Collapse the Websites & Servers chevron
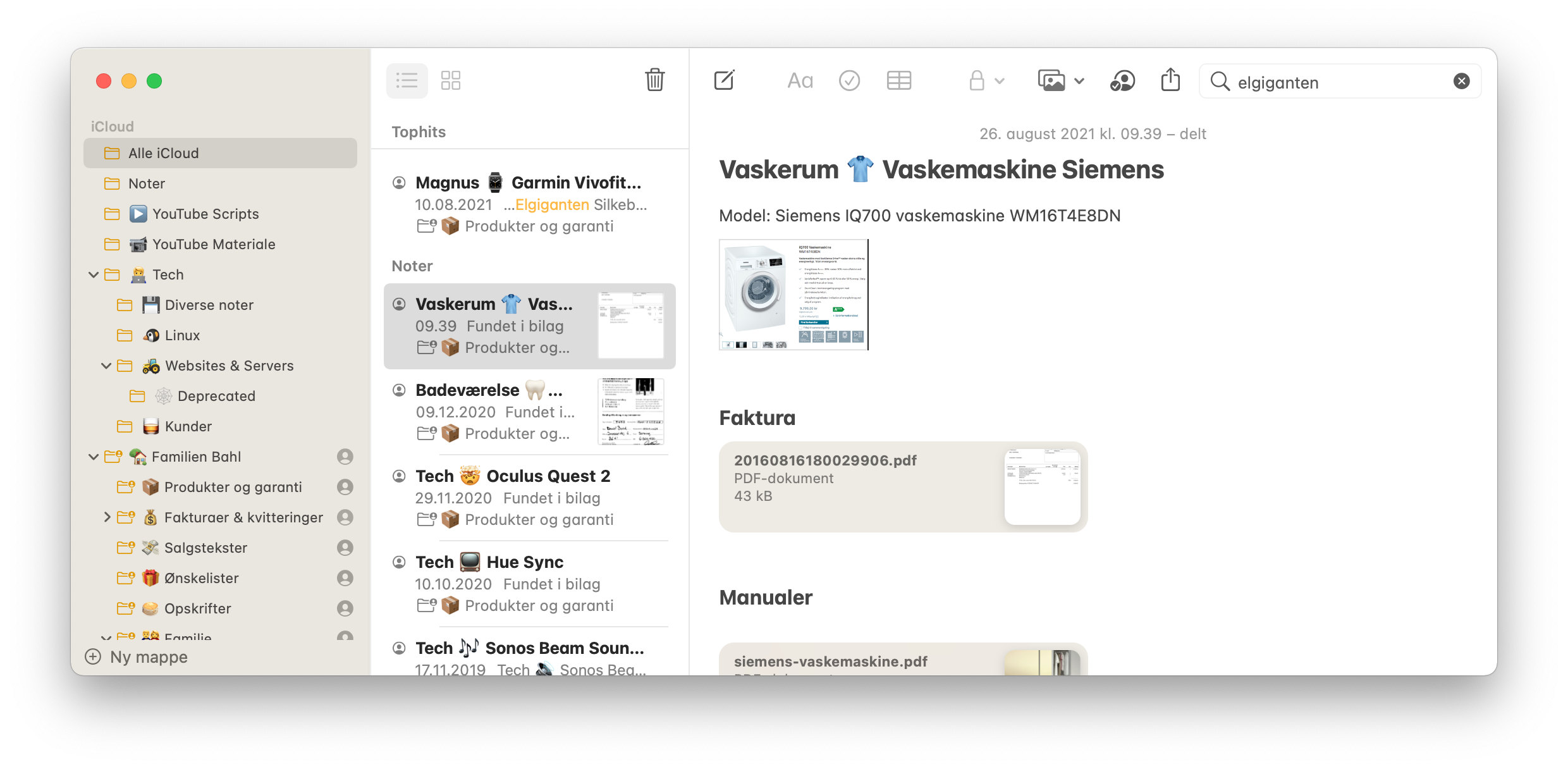 106,366
